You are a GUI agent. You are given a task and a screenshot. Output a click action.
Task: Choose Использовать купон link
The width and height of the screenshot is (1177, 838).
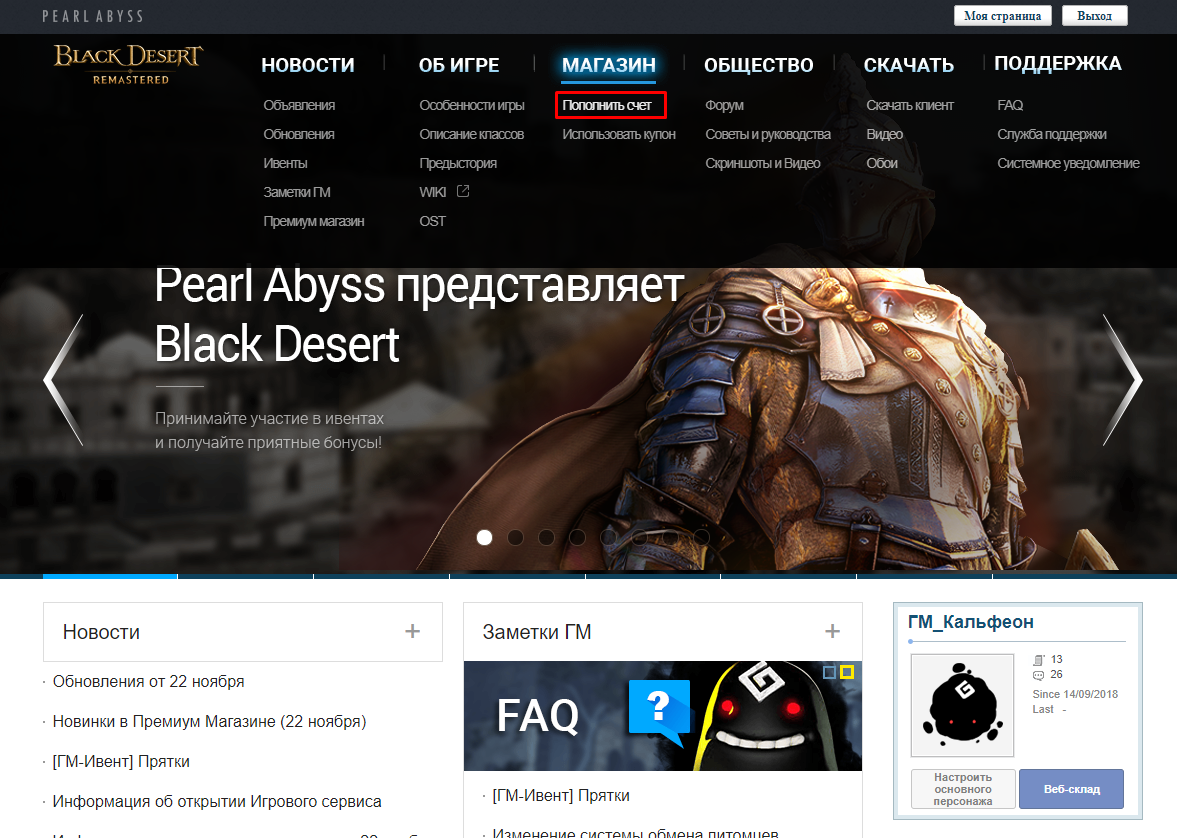619,134
